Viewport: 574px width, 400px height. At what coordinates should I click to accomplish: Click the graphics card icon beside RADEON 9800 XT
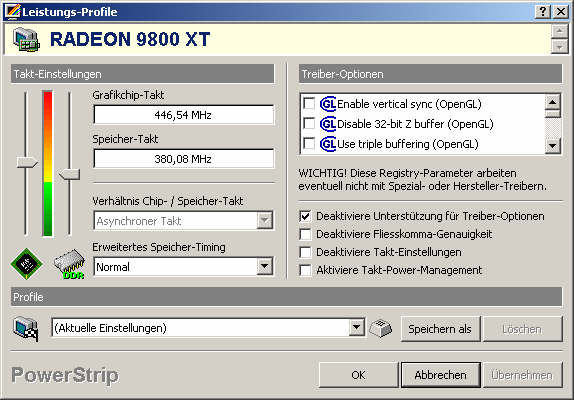26,40
